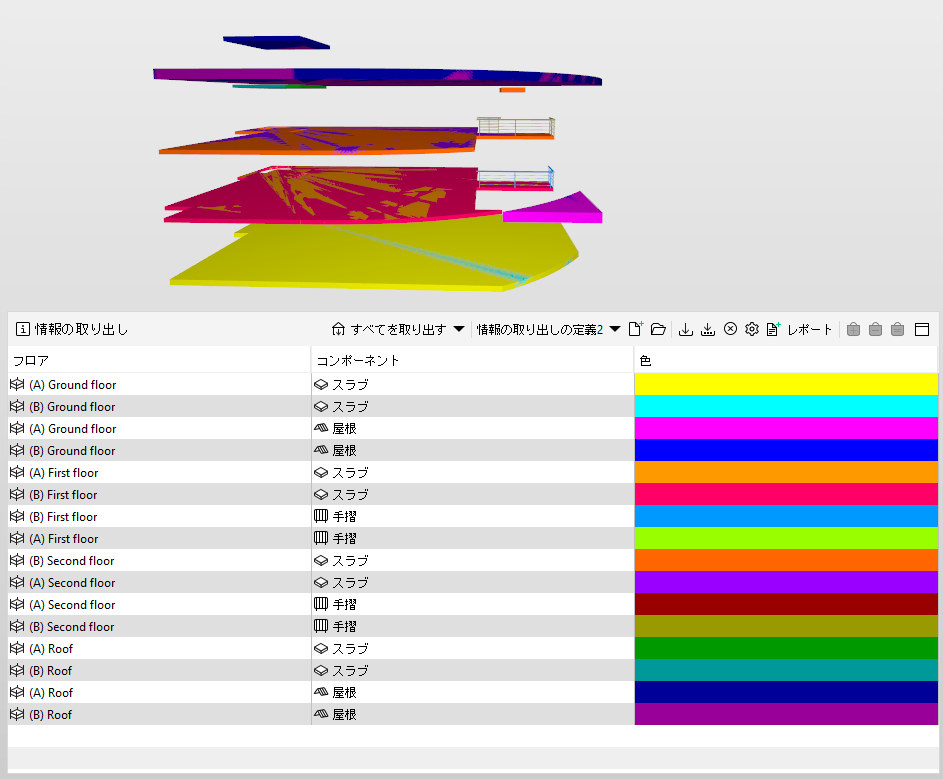The width and height of the screenshot is (943, 779).
Task: Click the download/import arrow icon
Action: point(686,329)
